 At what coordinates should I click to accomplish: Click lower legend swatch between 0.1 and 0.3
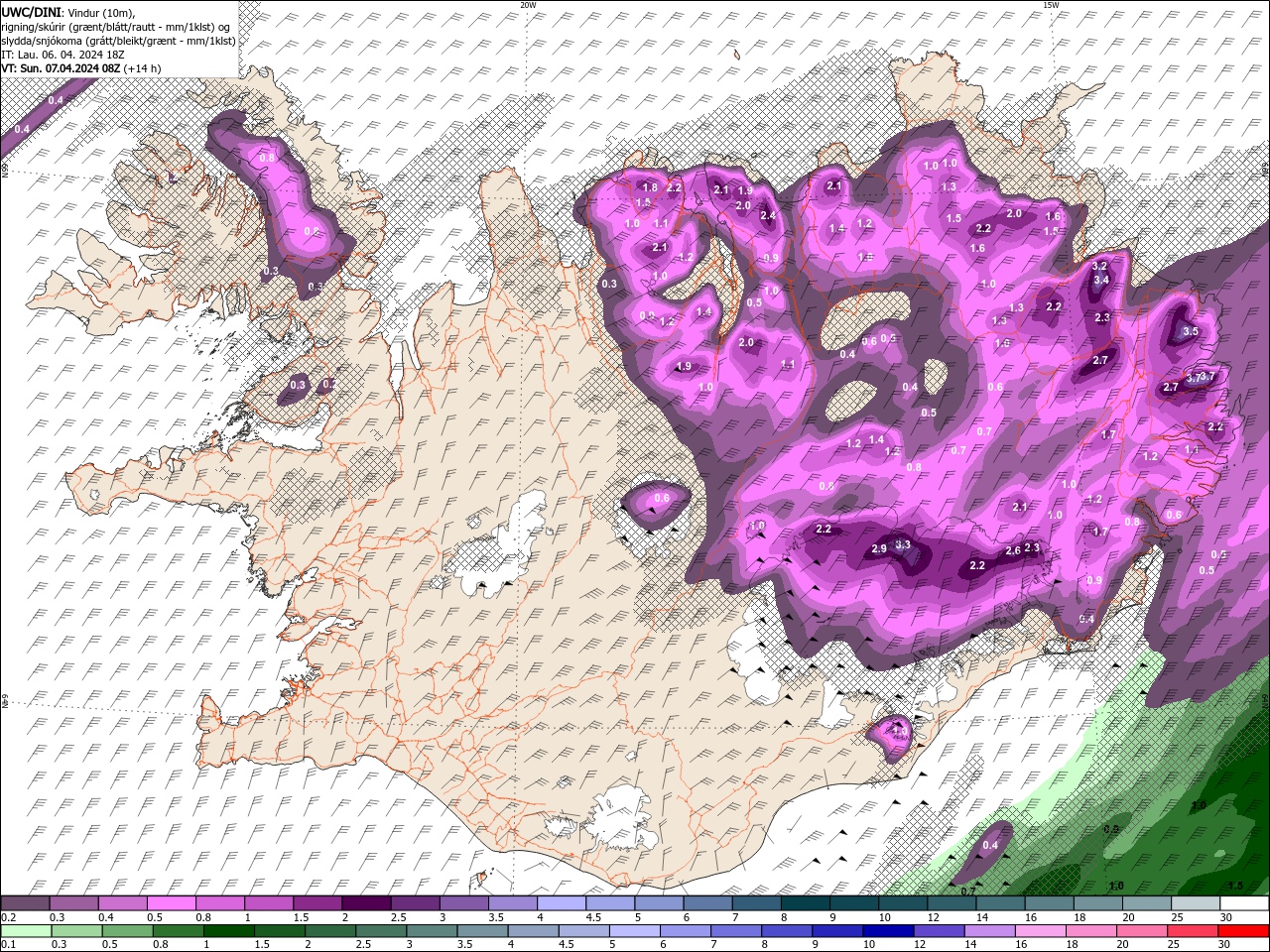pyautogui.click(x=25, y=931)
